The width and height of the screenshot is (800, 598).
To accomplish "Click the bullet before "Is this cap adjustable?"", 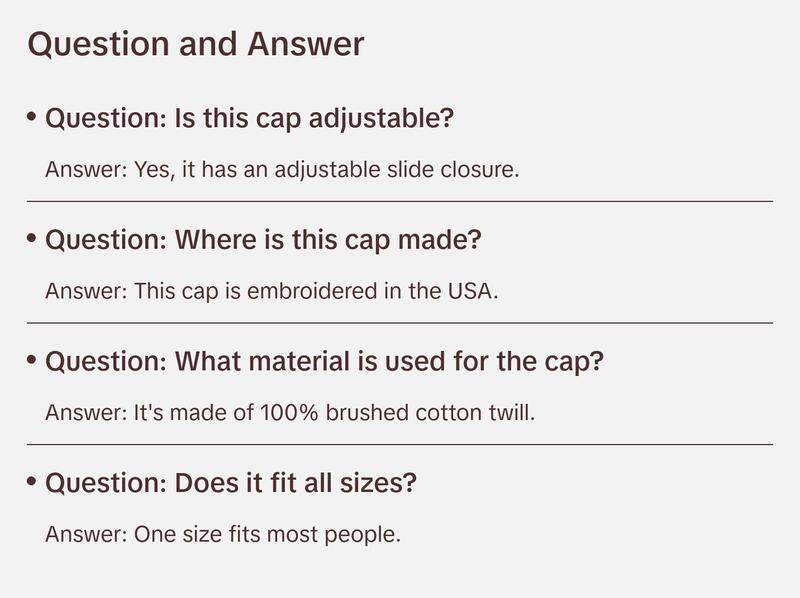I will (x=32, y=117).
